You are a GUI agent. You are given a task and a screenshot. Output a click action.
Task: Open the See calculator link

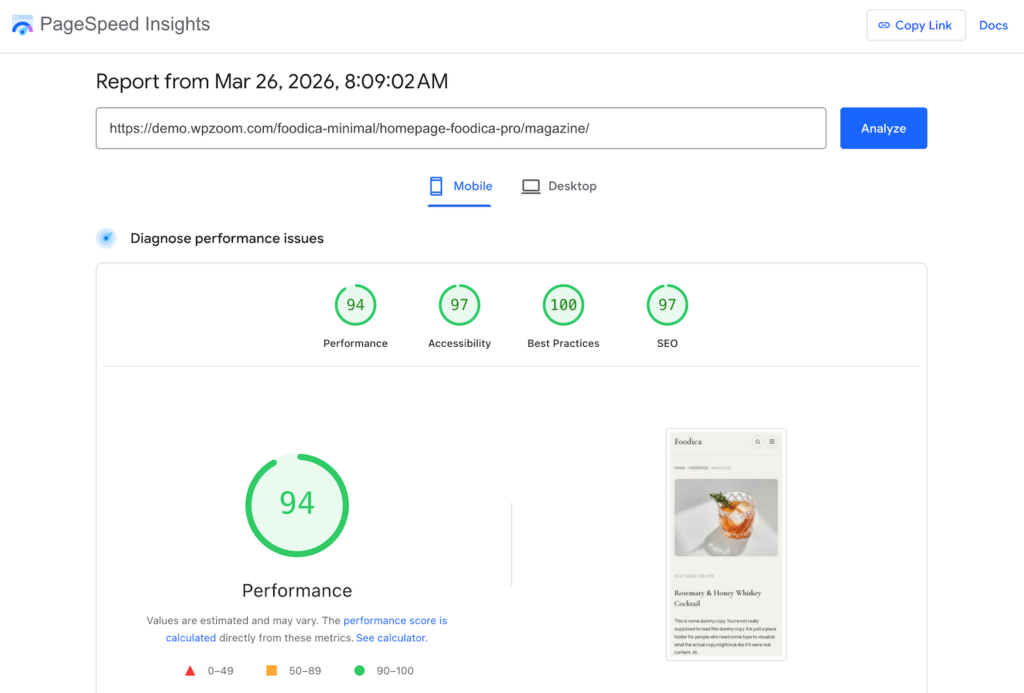(391, 638)
